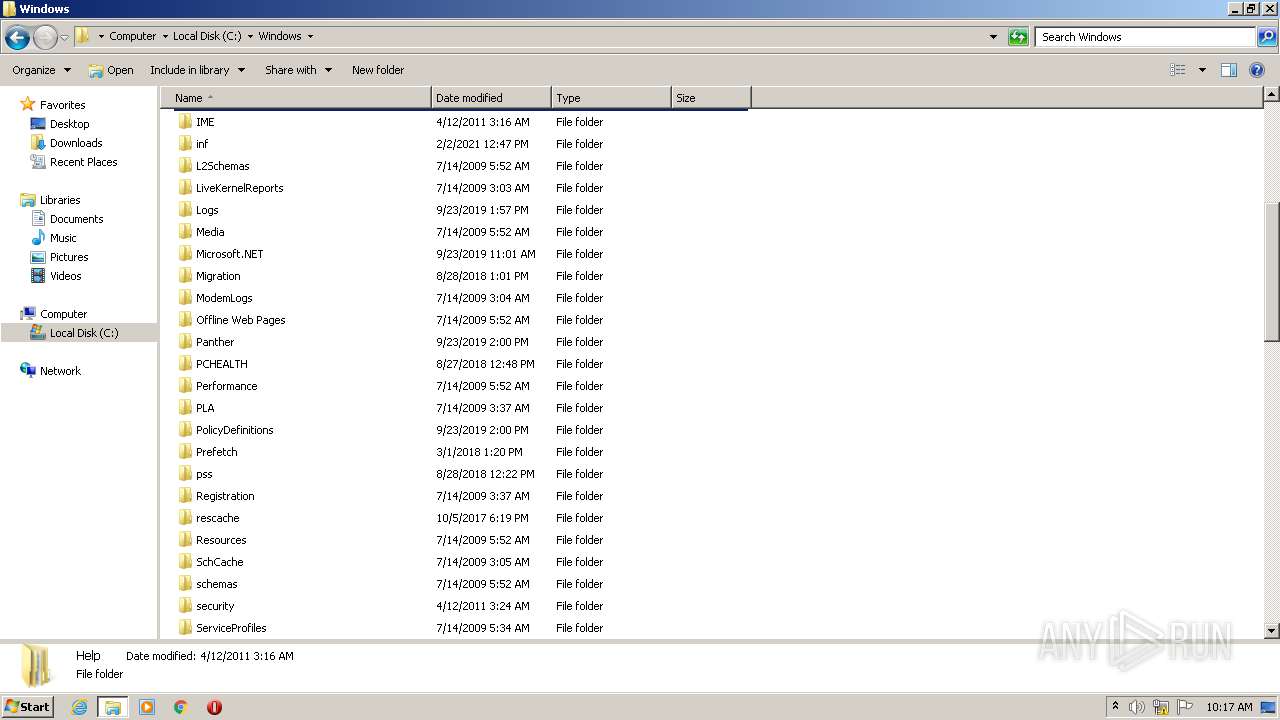The image size is (1280, 720).
Task: Select Favorites in the navigation pane
Action: 62,105
